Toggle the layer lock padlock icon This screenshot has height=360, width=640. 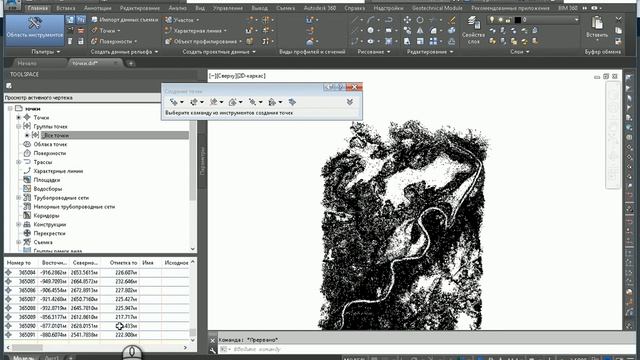click(x=508, y=20)
